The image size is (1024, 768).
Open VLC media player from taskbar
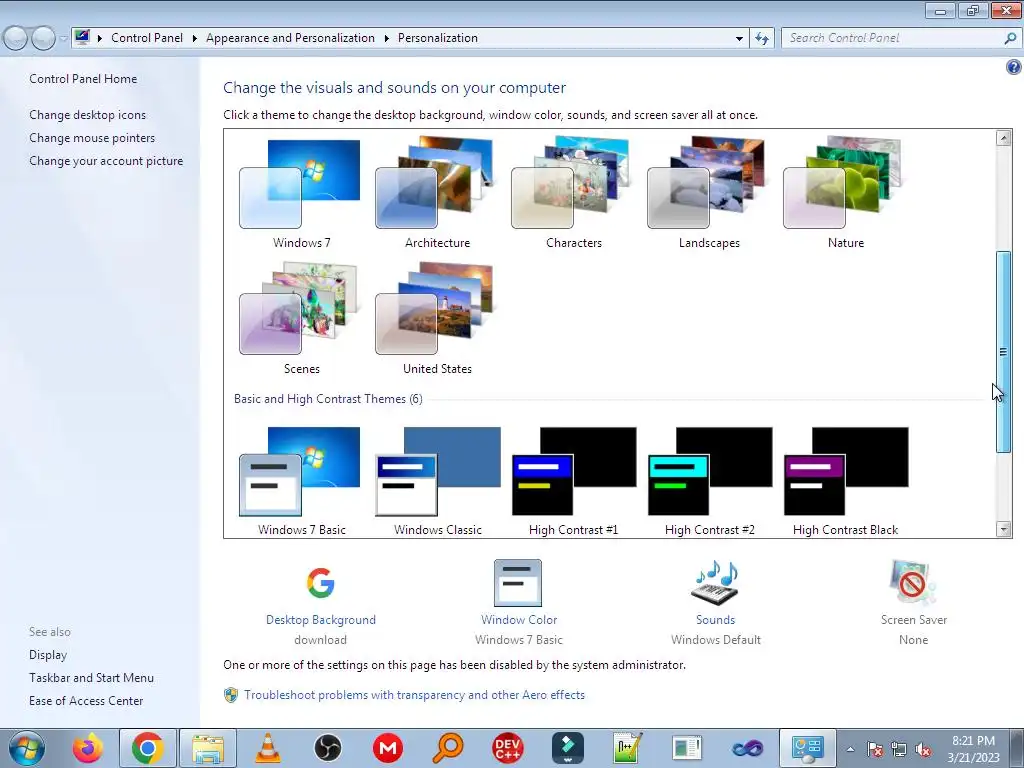click(x=267, y=748)
